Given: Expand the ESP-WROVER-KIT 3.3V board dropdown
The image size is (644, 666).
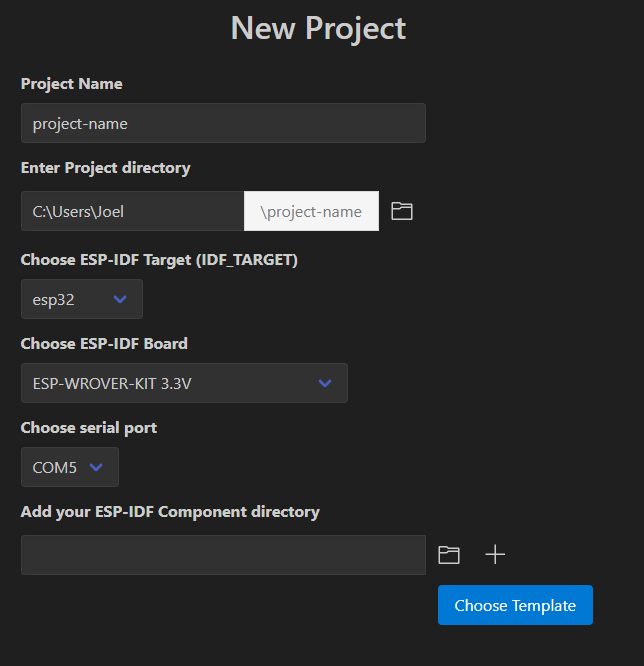Looking at the screenshot, I should coord(183,383).
